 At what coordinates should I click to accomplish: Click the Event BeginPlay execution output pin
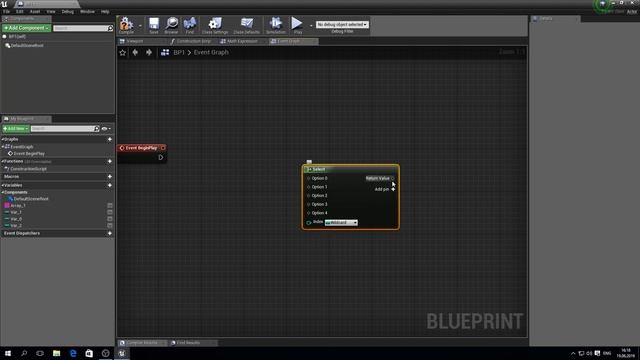161,158
